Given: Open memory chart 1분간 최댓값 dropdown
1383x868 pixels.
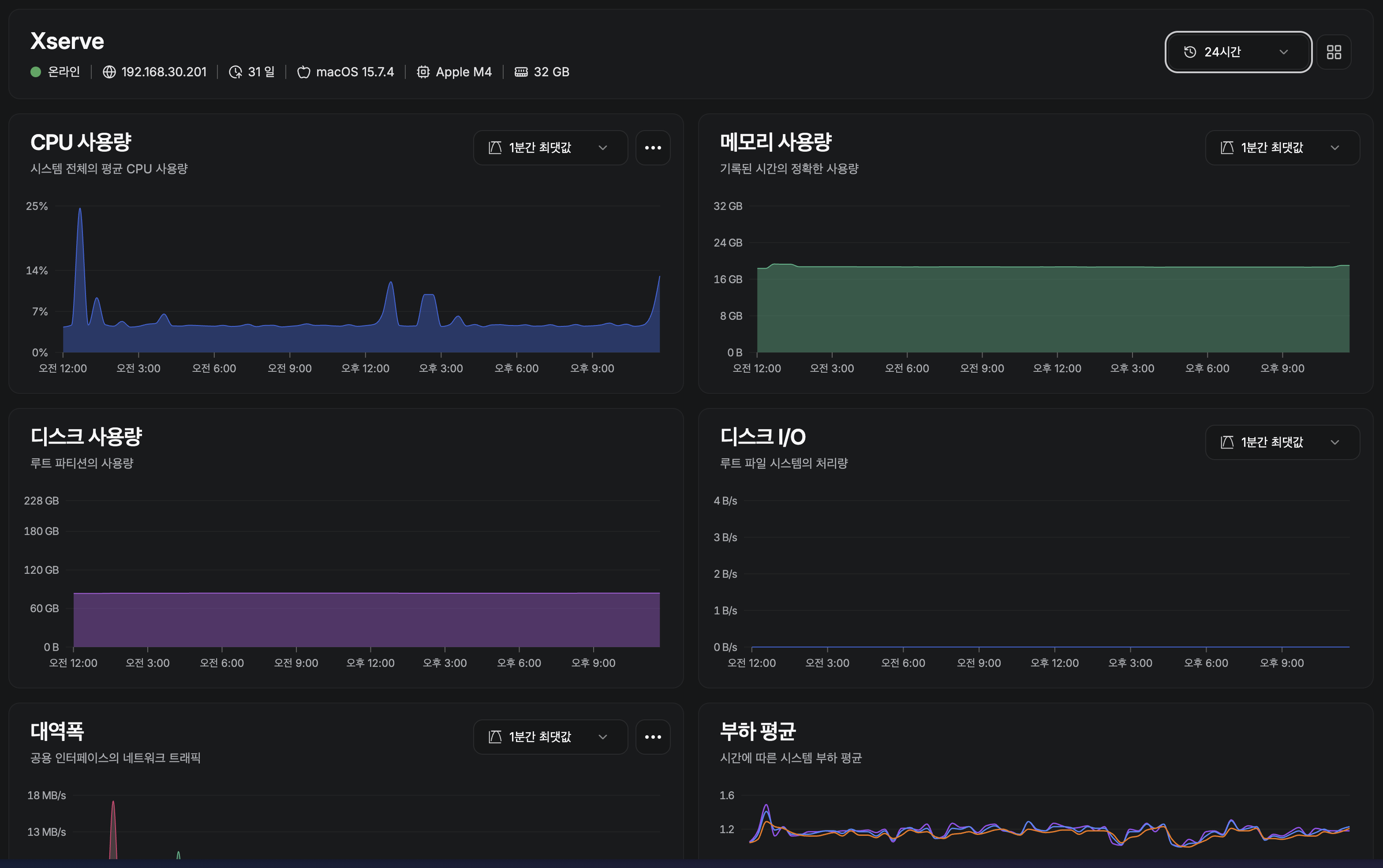Looking at the screenshot, I should click(x=1282, y=148).
